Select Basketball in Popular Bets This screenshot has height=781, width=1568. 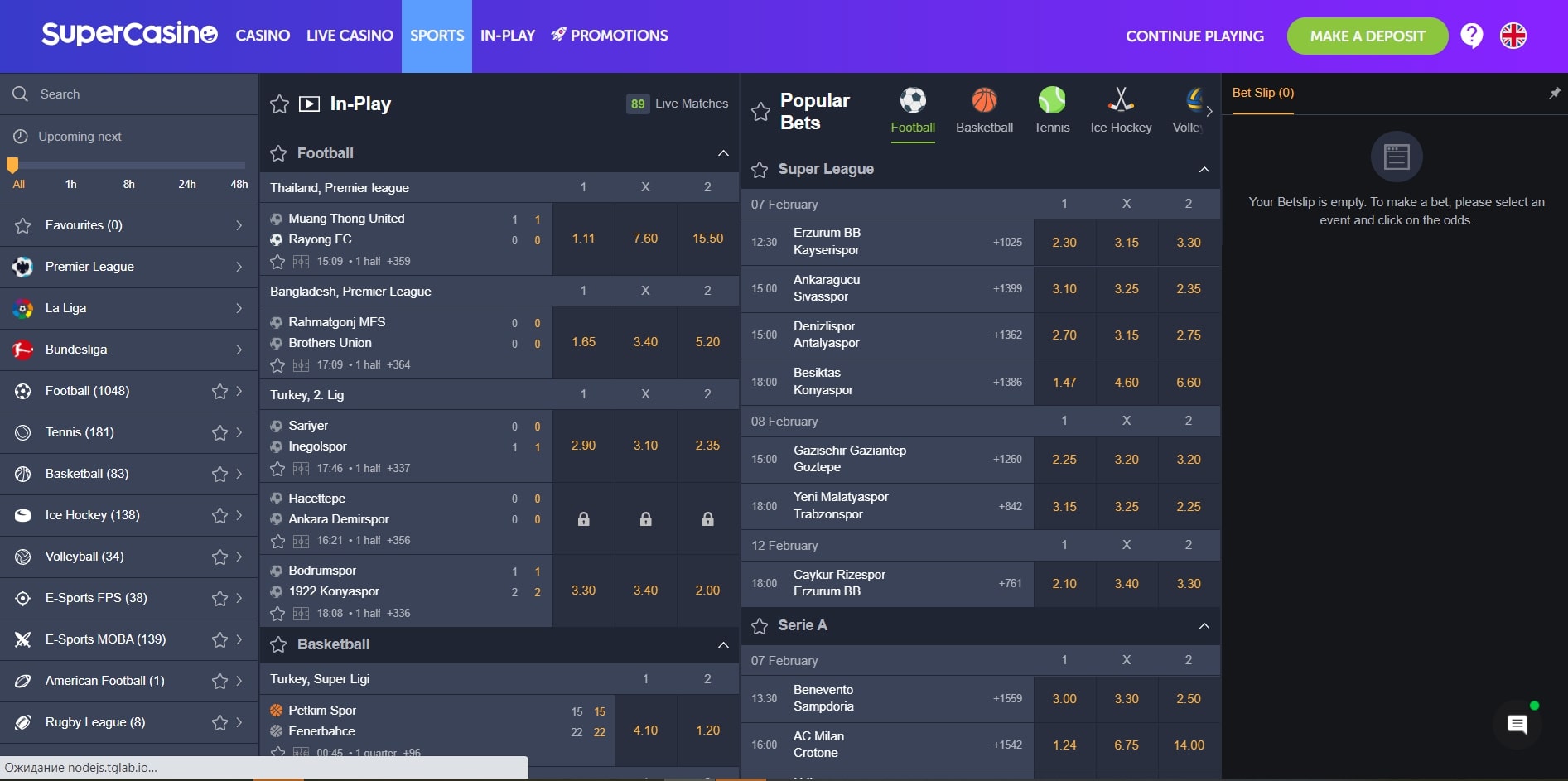click(x=984, y=110)
